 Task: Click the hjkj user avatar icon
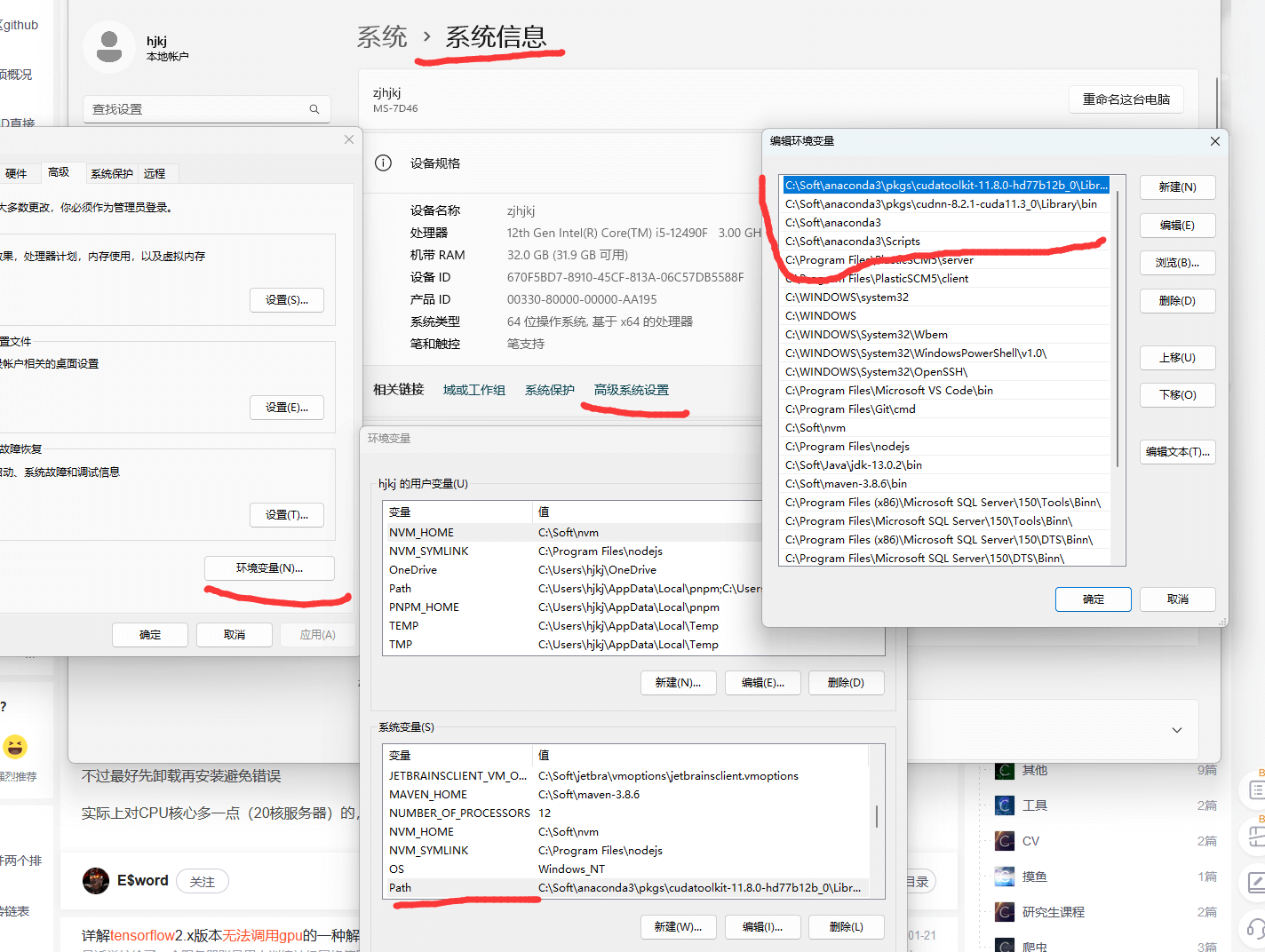109,47
